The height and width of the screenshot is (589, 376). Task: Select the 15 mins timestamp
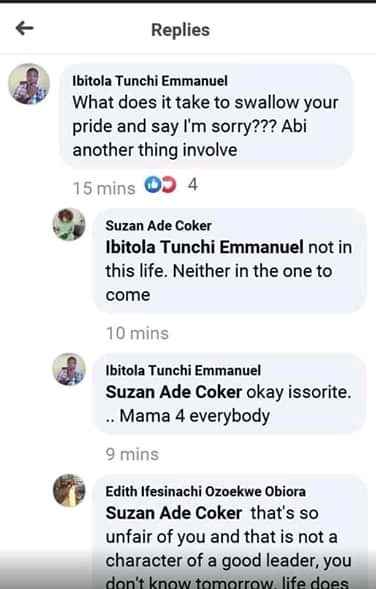coord(104,189)
